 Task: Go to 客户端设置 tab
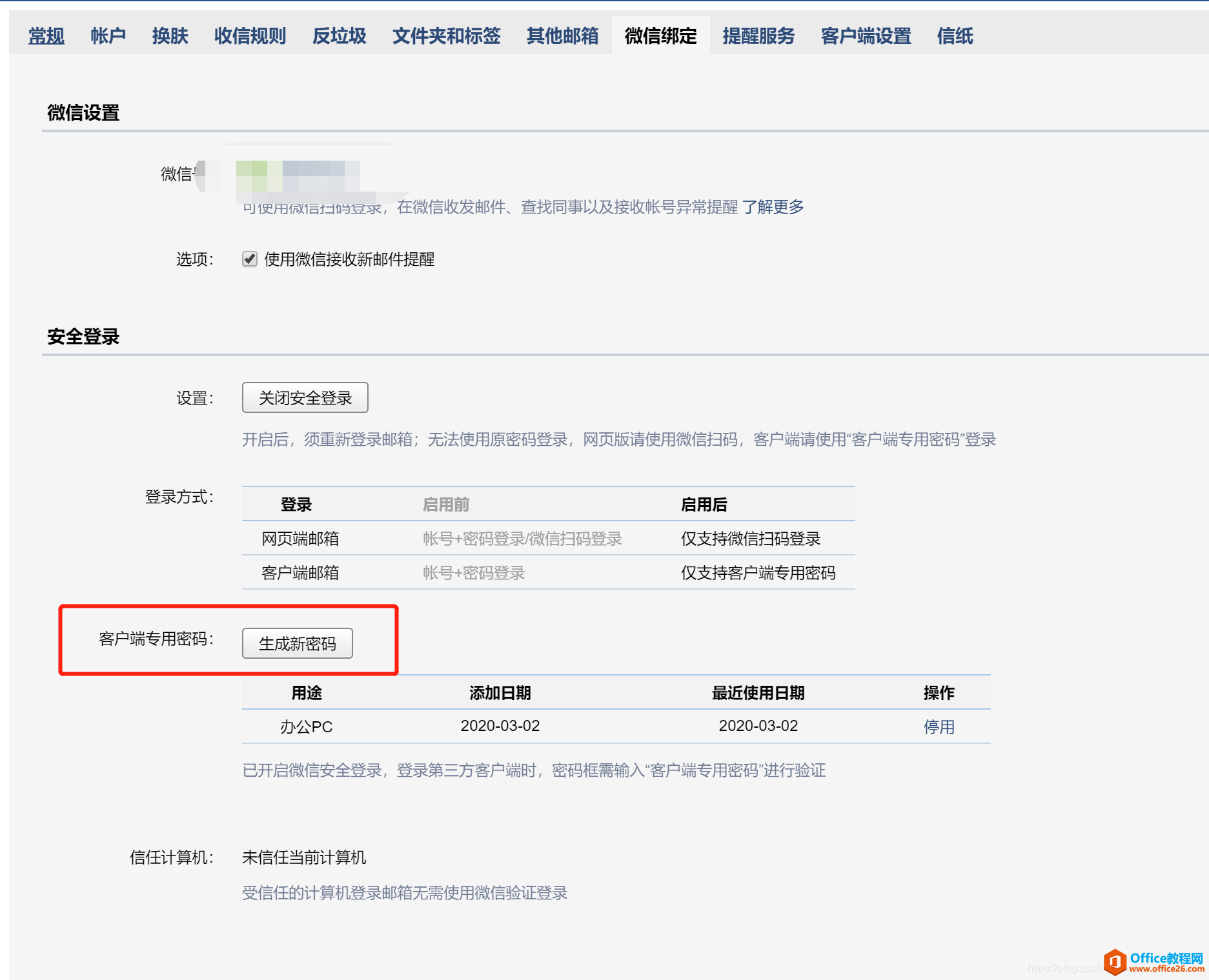point(866,36)
